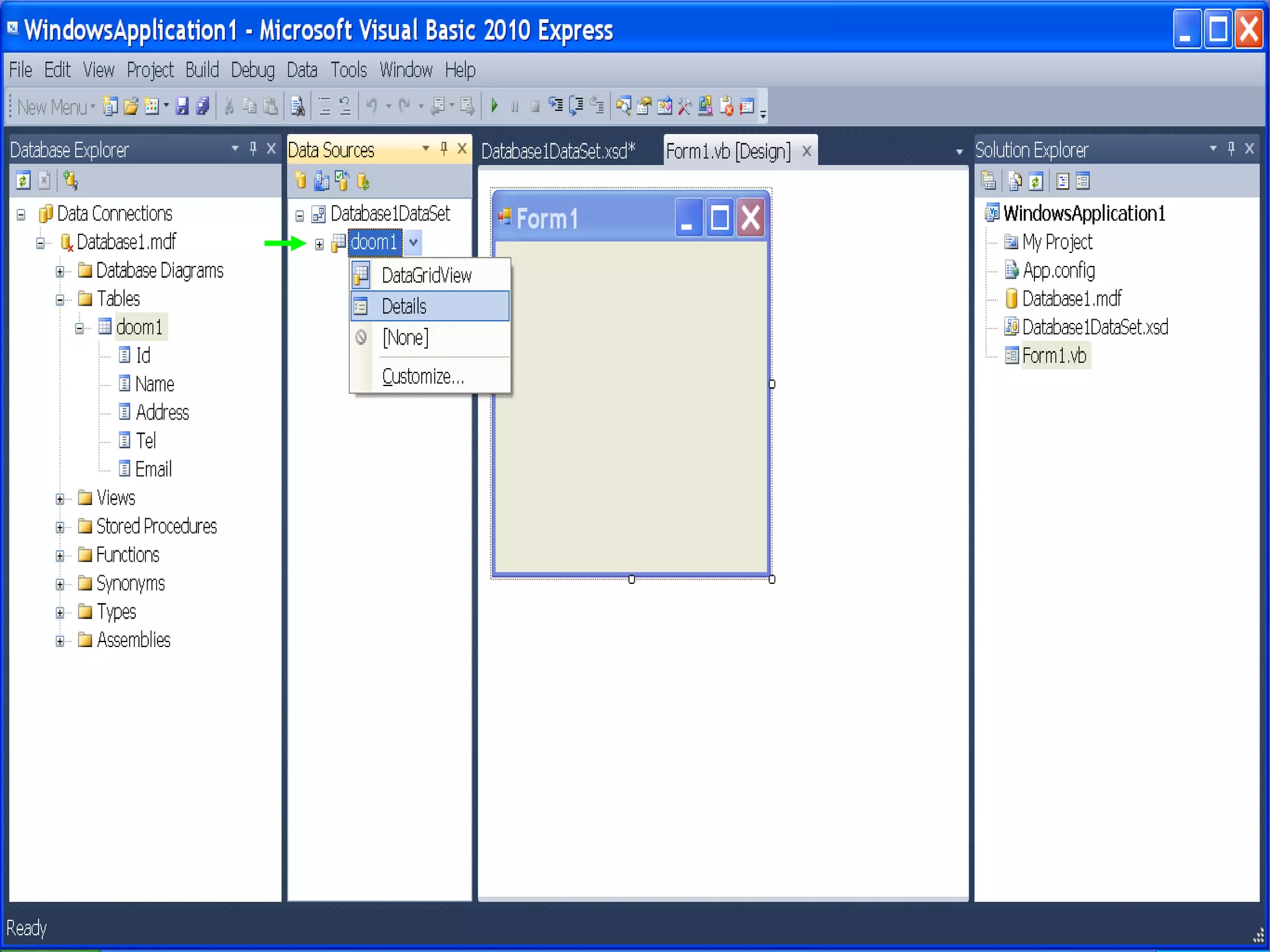Select the Email column under doom1
Viewport: 1270px width, 952px height.
(x=153, y=469)
